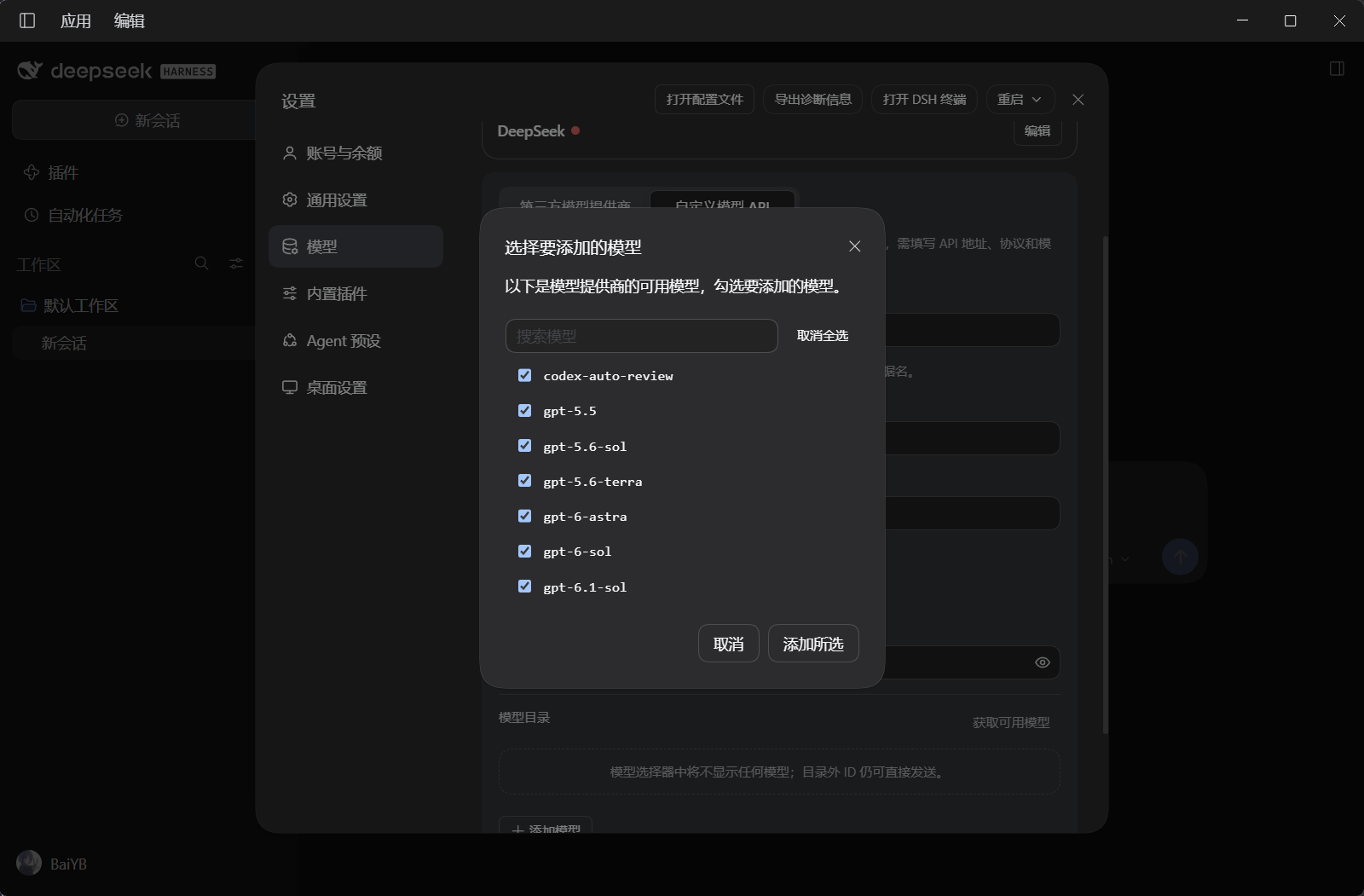Click 打开 DSH 终端 button
The width and height of the screenshot is (1364, 896).
[x=924, y=100]
